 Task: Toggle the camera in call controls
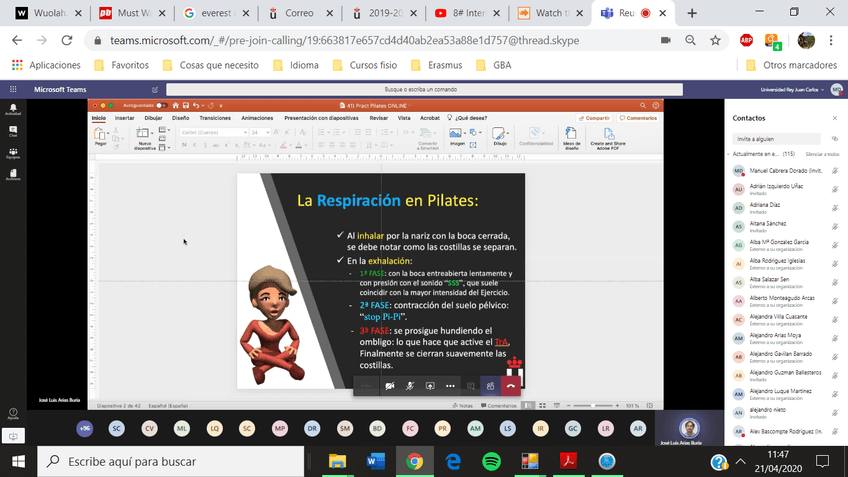pyautogui.click(x=390, y=386)
